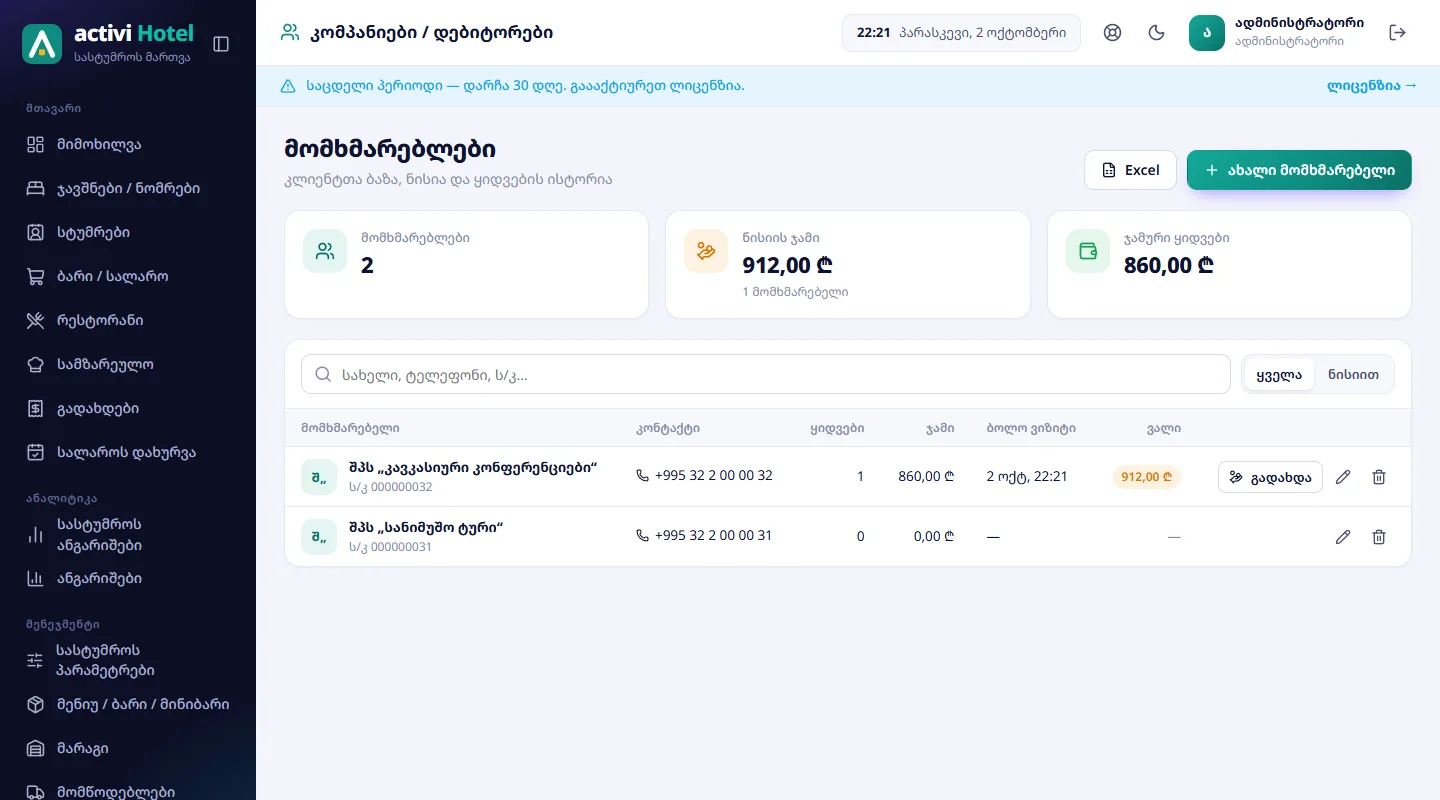Open the help lifebuoy icon in header
This screenshot has height=800, width=1440.
pyautogui.click(x=1112, y=32)
